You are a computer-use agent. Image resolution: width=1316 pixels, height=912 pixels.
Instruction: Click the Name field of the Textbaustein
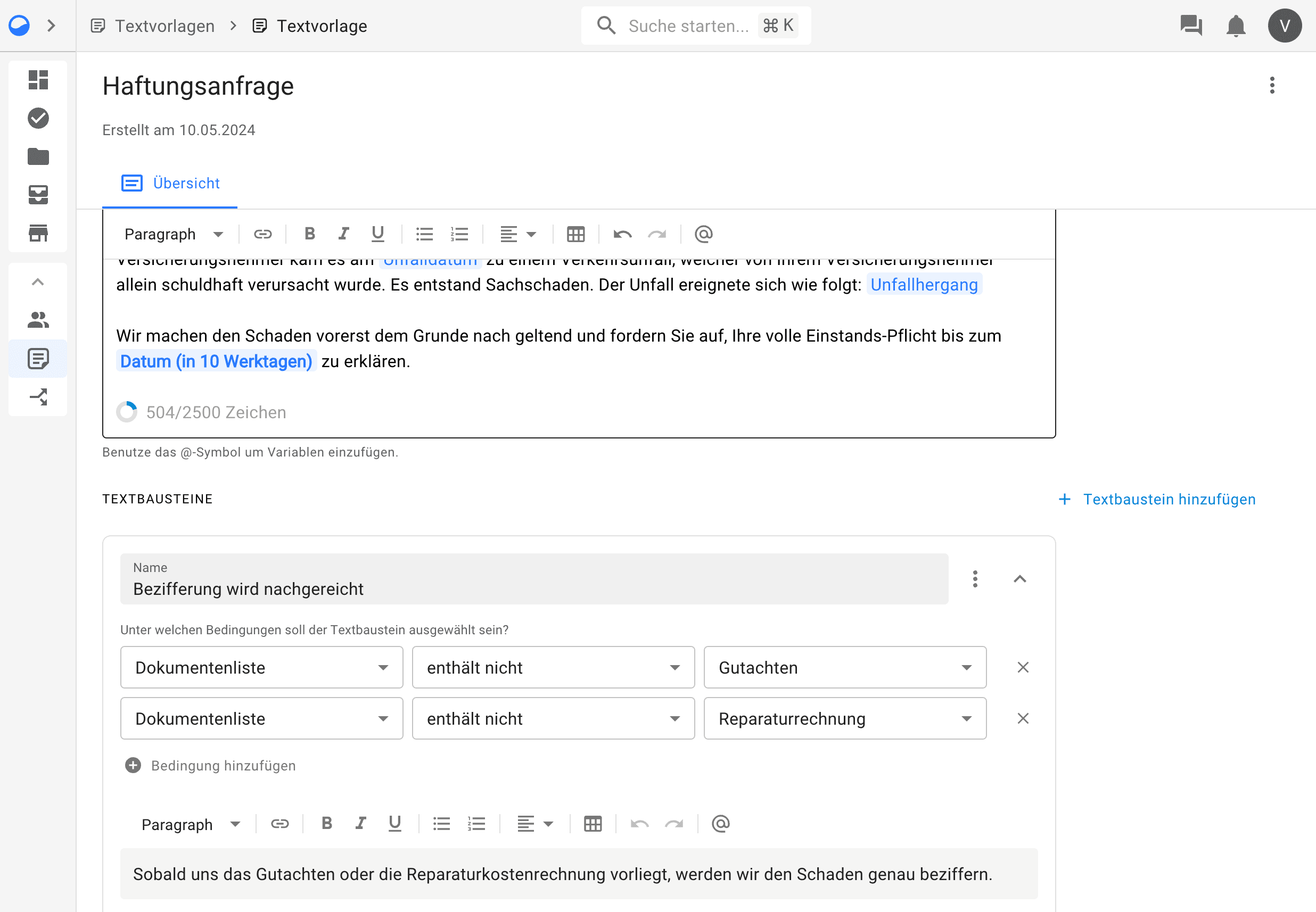pos(533,588)
